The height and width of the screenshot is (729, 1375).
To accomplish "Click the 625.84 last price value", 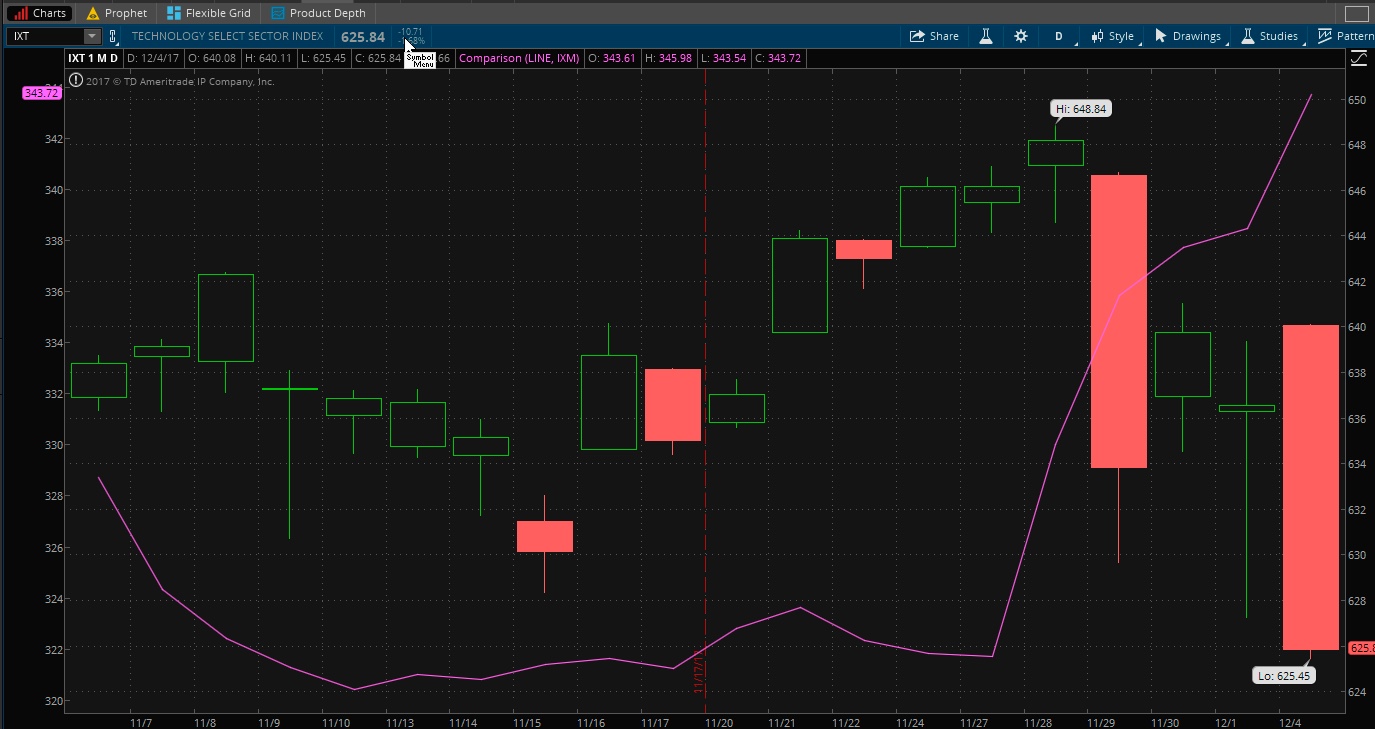I will tap(363, 37).
